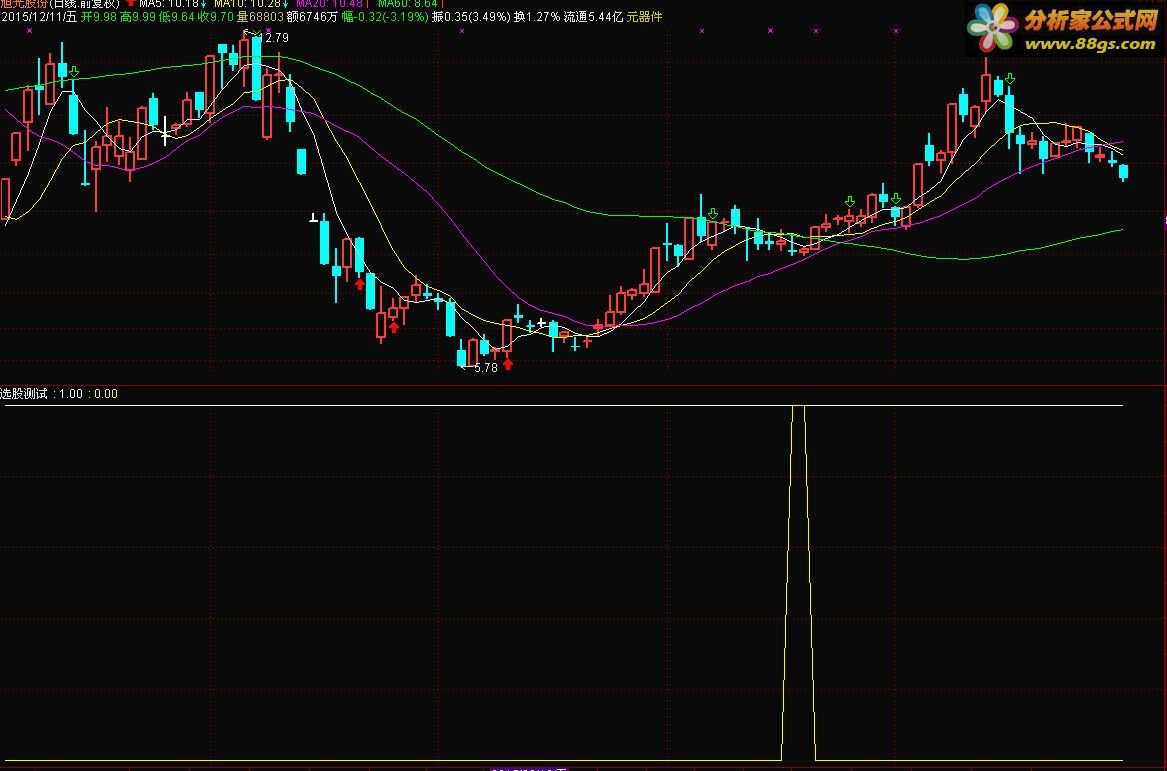1167x771 pixels.
Task: Click the turnover amount 额6746万
Action: click(x=313, y=16)
